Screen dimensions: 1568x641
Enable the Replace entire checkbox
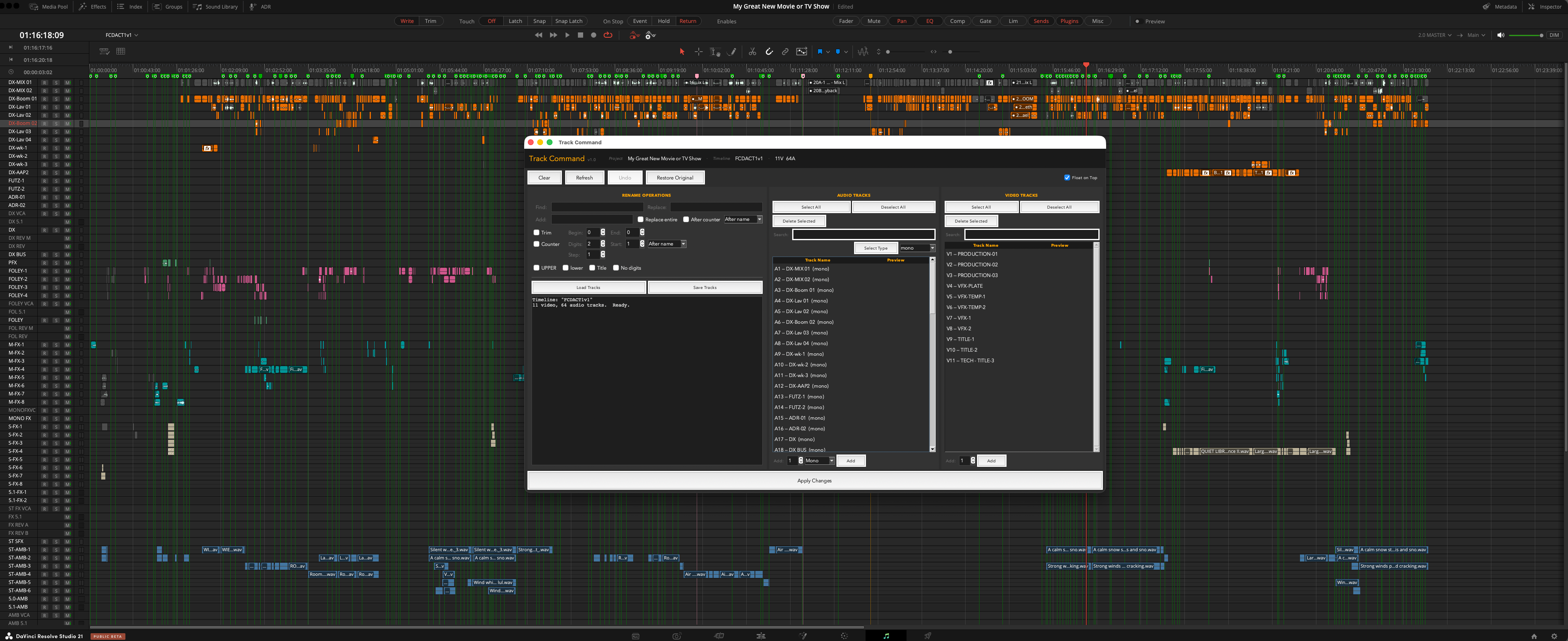(640, 219)
